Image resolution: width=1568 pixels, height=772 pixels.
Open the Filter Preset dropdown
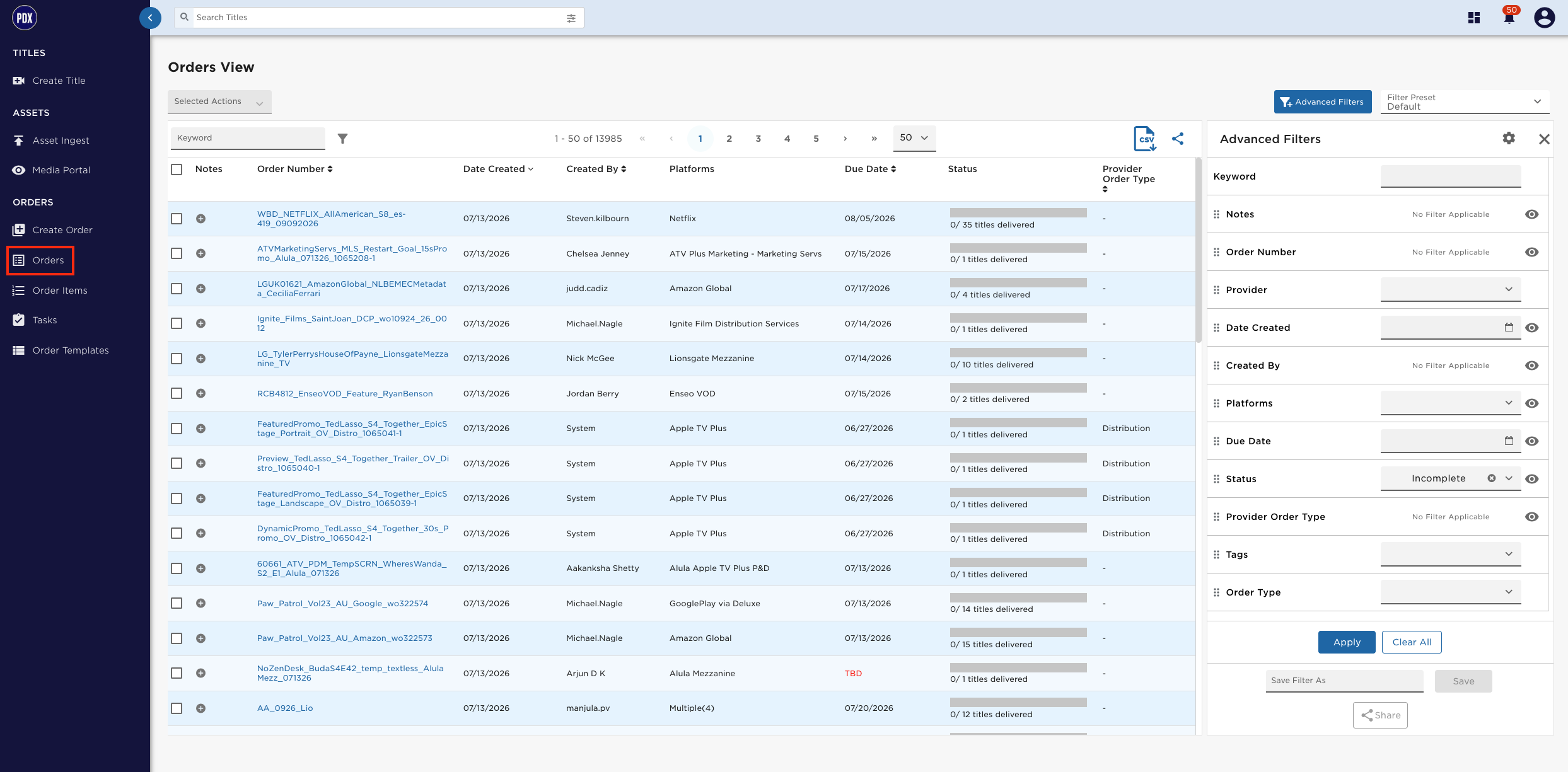(1465, 101)
